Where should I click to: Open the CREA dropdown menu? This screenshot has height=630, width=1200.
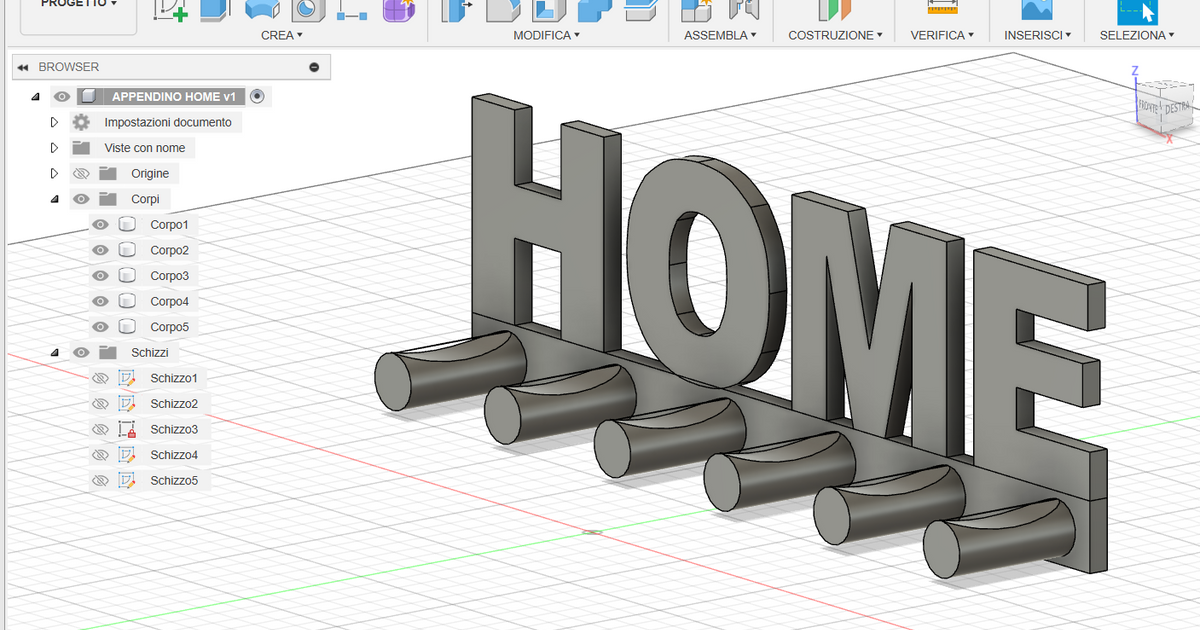coord(282,35)
